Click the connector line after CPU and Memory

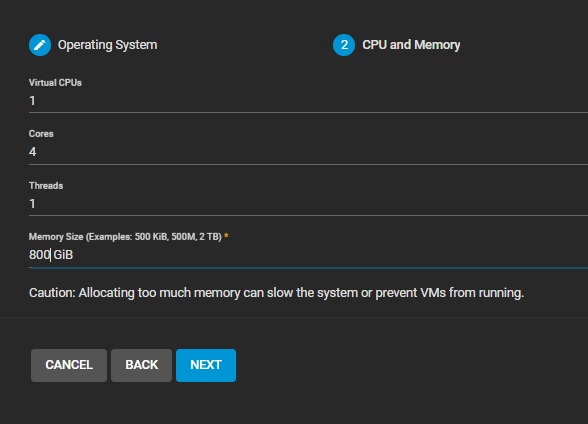528,45
